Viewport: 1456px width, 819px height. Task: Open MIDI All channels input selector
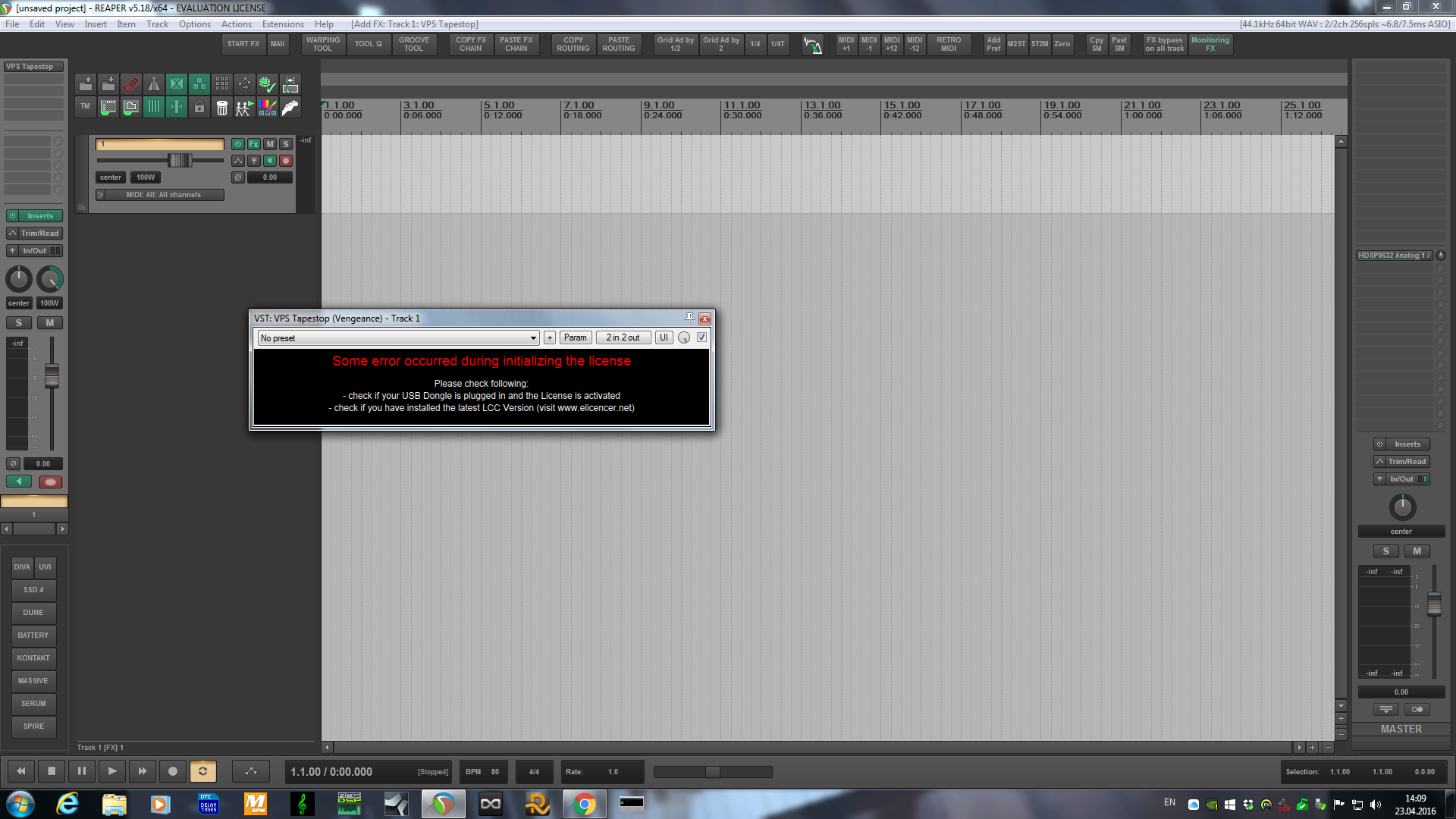point(163,195)
